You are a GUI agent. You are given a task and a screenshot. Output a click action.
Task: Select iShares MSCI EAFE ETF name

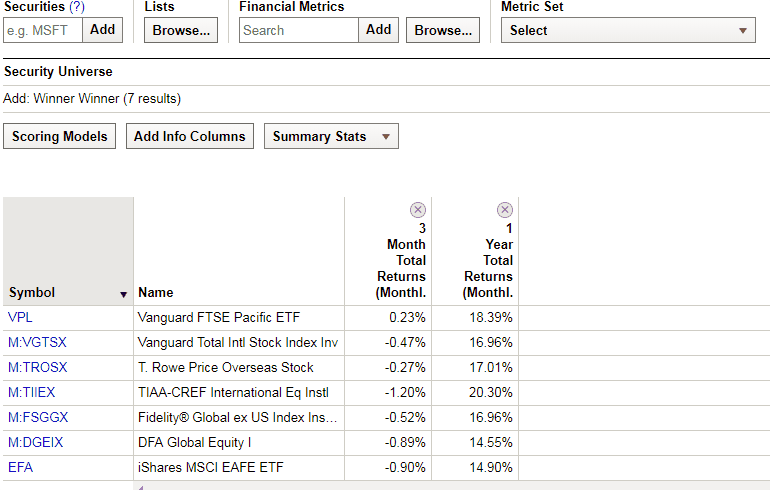(211, 467)
